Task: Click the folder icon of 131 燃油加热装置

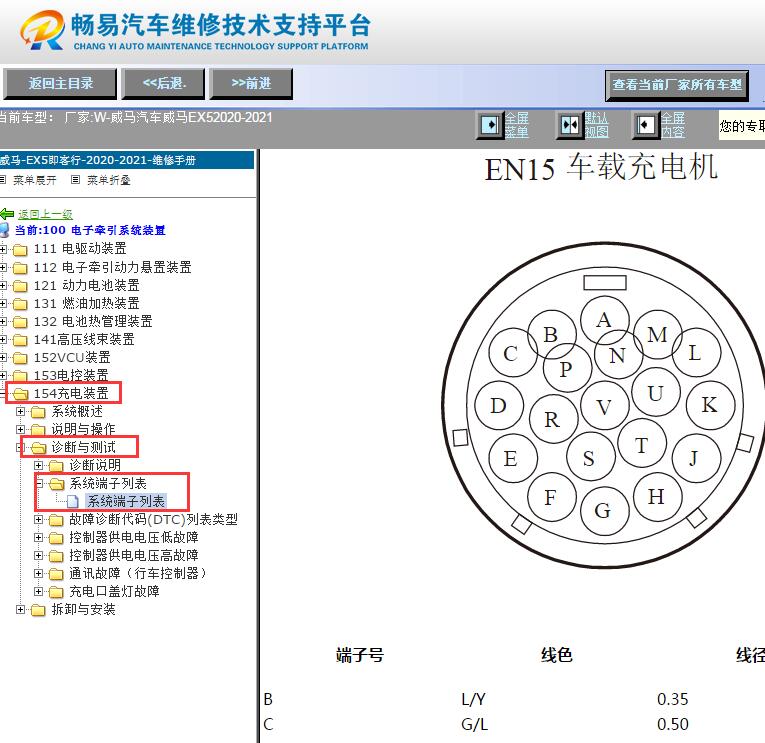Action: [x=20, y=304]
